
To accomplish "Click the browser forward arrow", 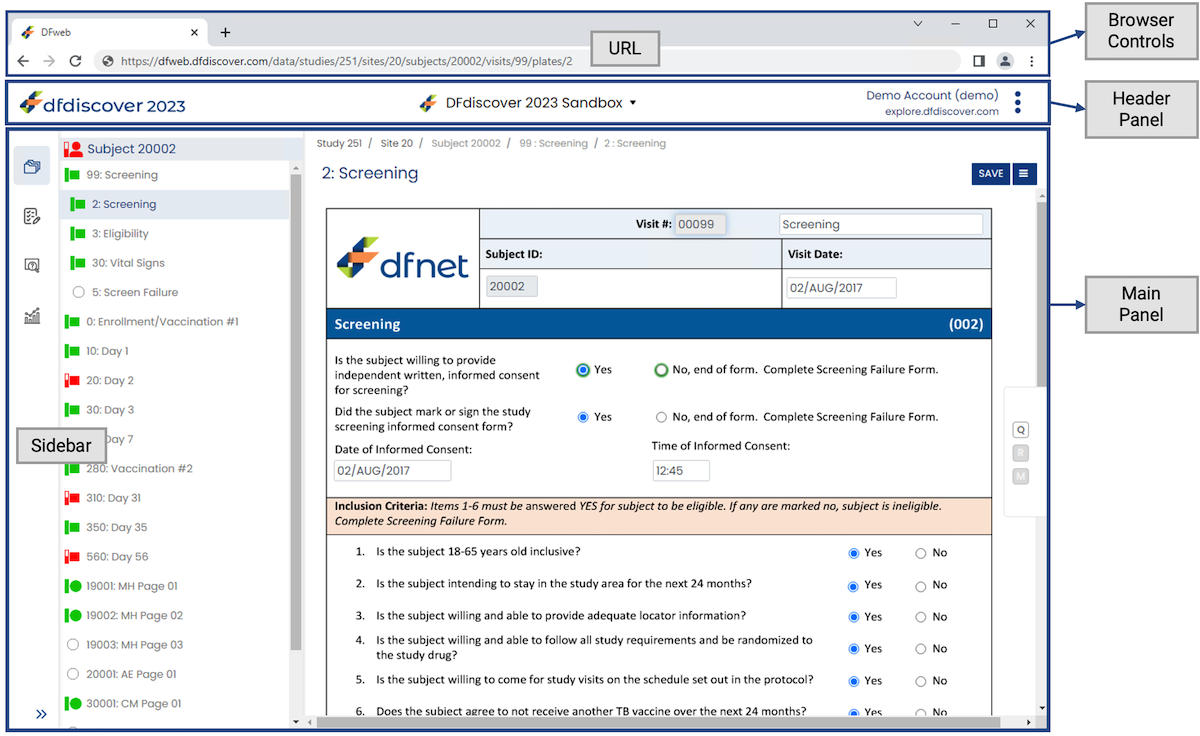I will click(x=49, y=61).
